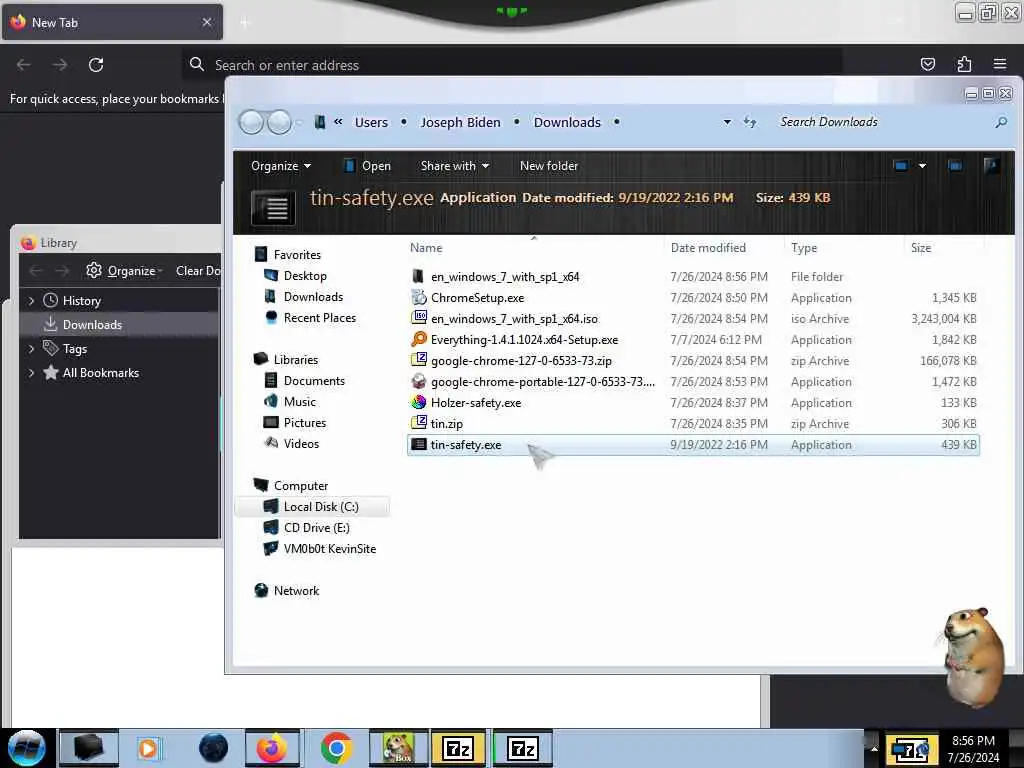Viewport: 1024px width, 768px height.
Task: Open the Save to Pocket icon
Action: tap(927, 64)
